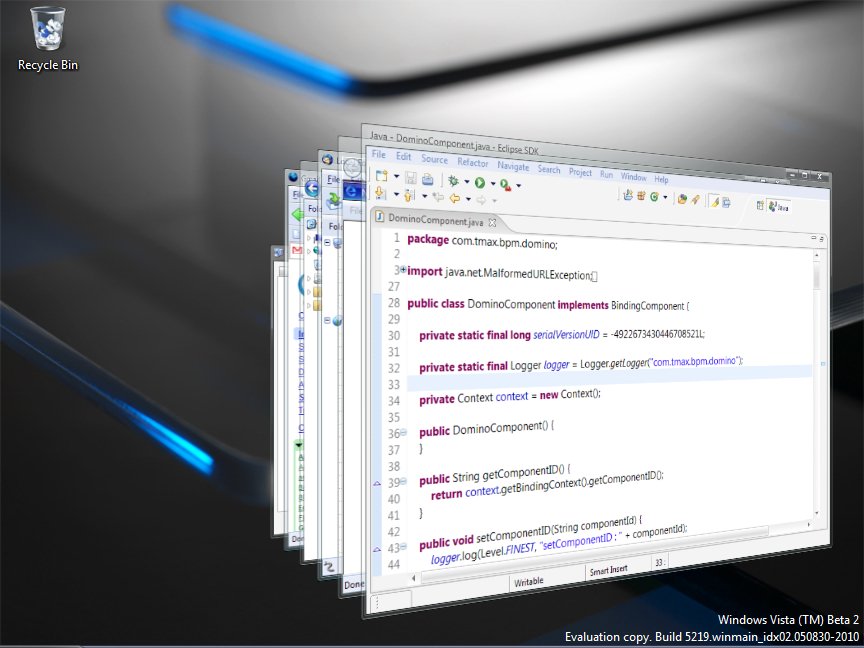Click the "Smart Insert" status bar field
This screenshot has width=864, height=648.
coord(608,571)
